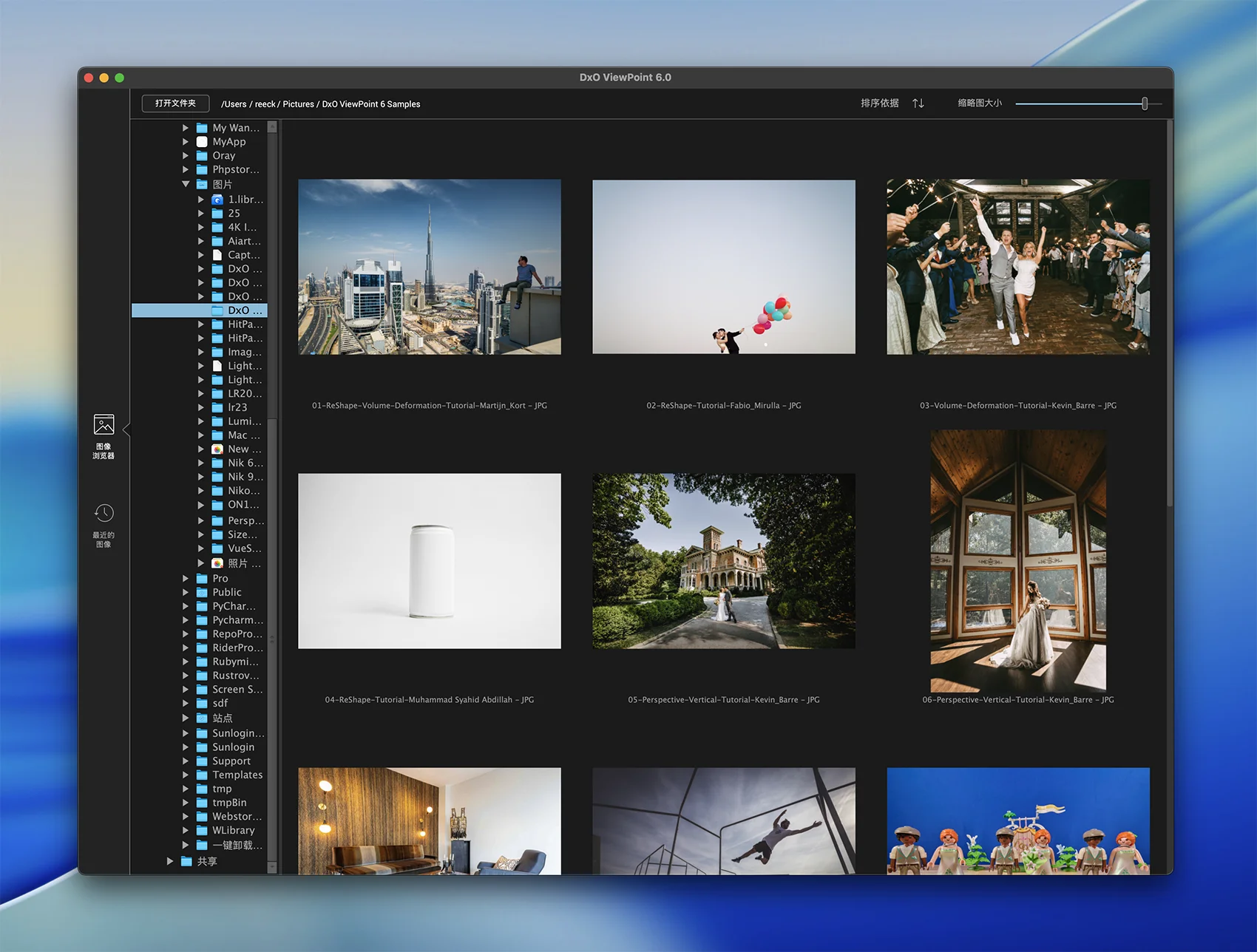The height and width of the screenshot is (952, 1257).
Task: Open the 排序依据 sort-by menu
Action: coord(879,103)
